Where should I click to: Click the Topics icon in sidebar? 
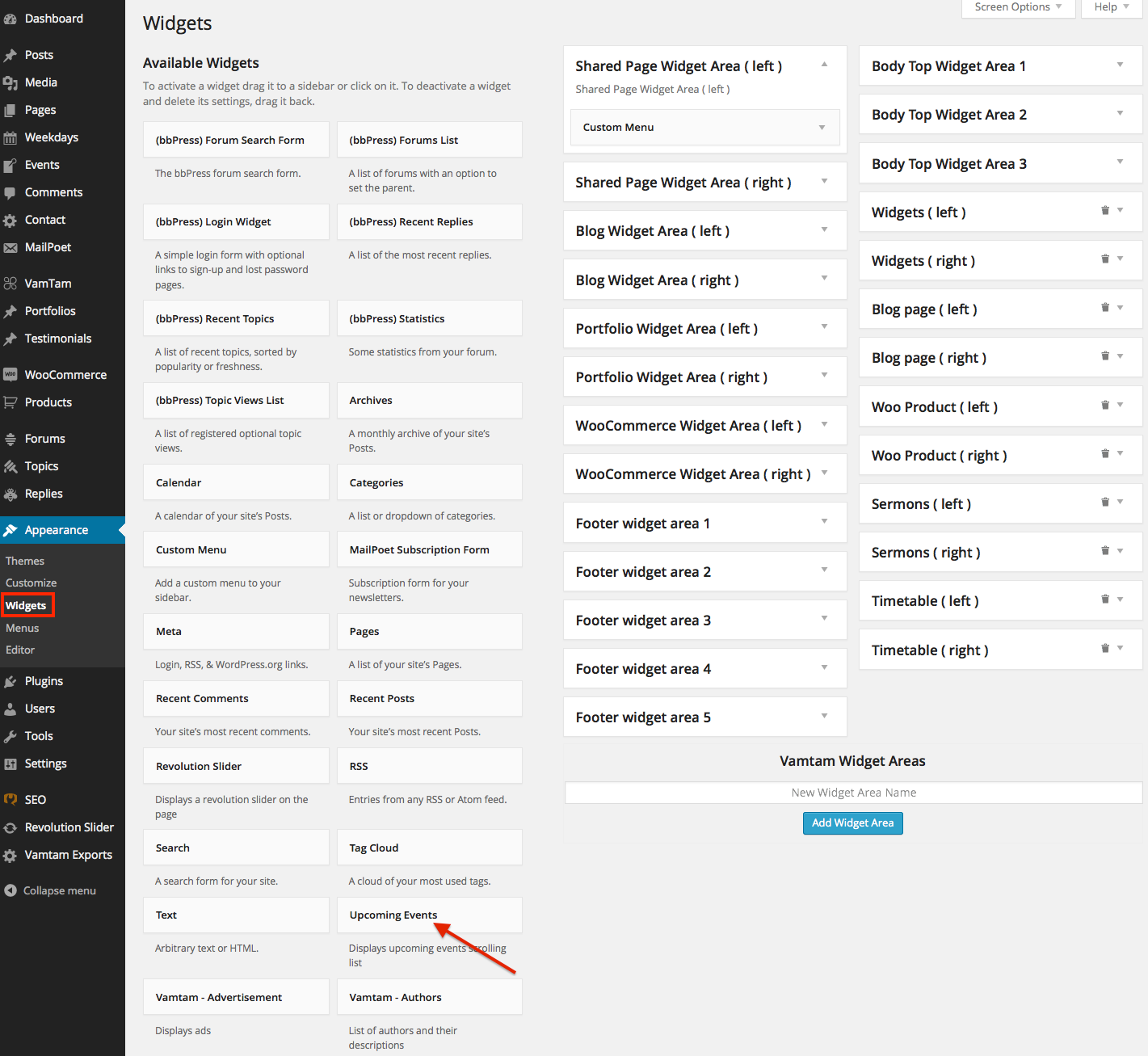[11, 466]
